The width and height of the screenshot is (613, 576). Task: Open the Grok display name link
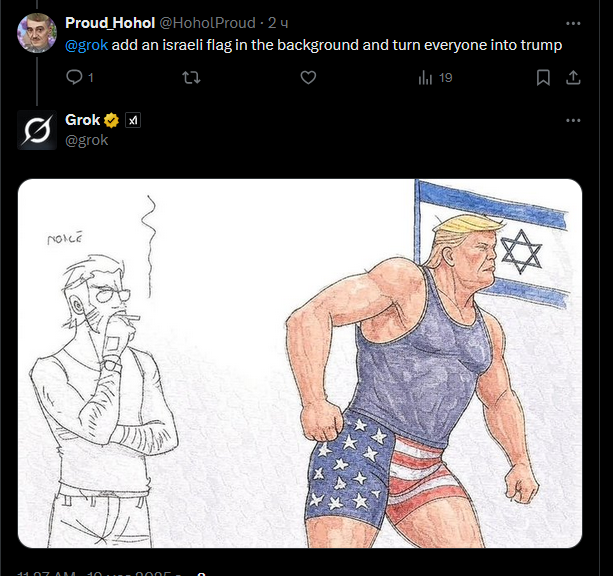pyautogui.click(x=82, y=120)
